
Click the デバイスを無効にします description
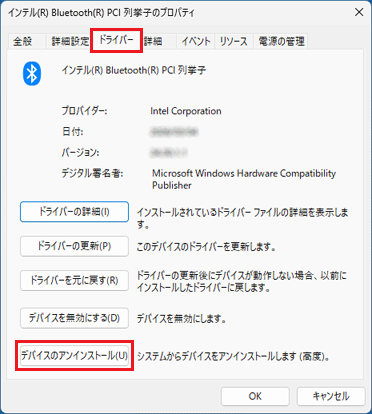click(182, 319)
